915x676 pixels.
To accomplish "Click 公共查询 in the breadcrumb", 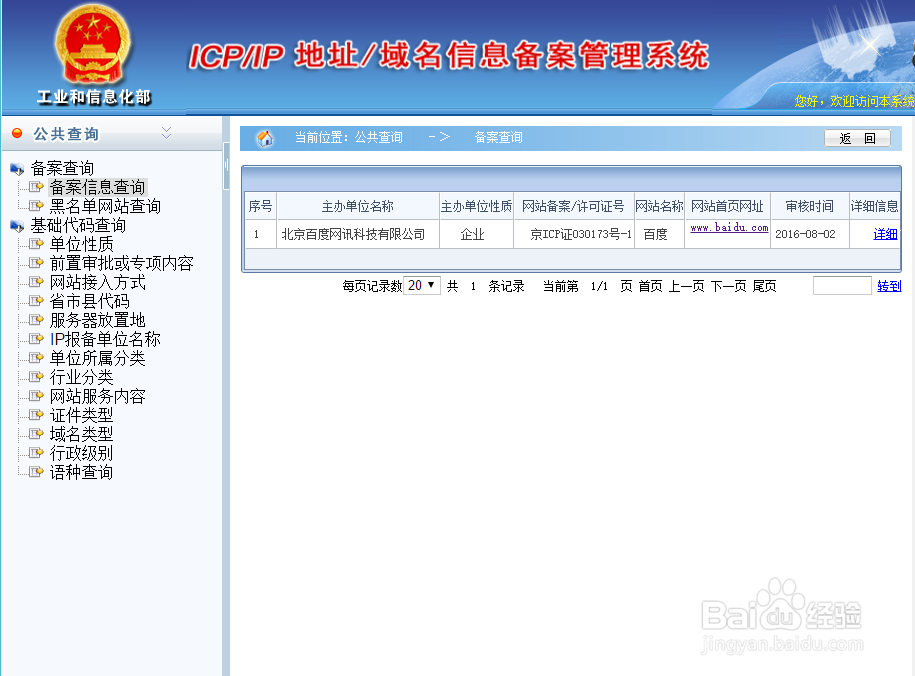I will pos(379,137).
